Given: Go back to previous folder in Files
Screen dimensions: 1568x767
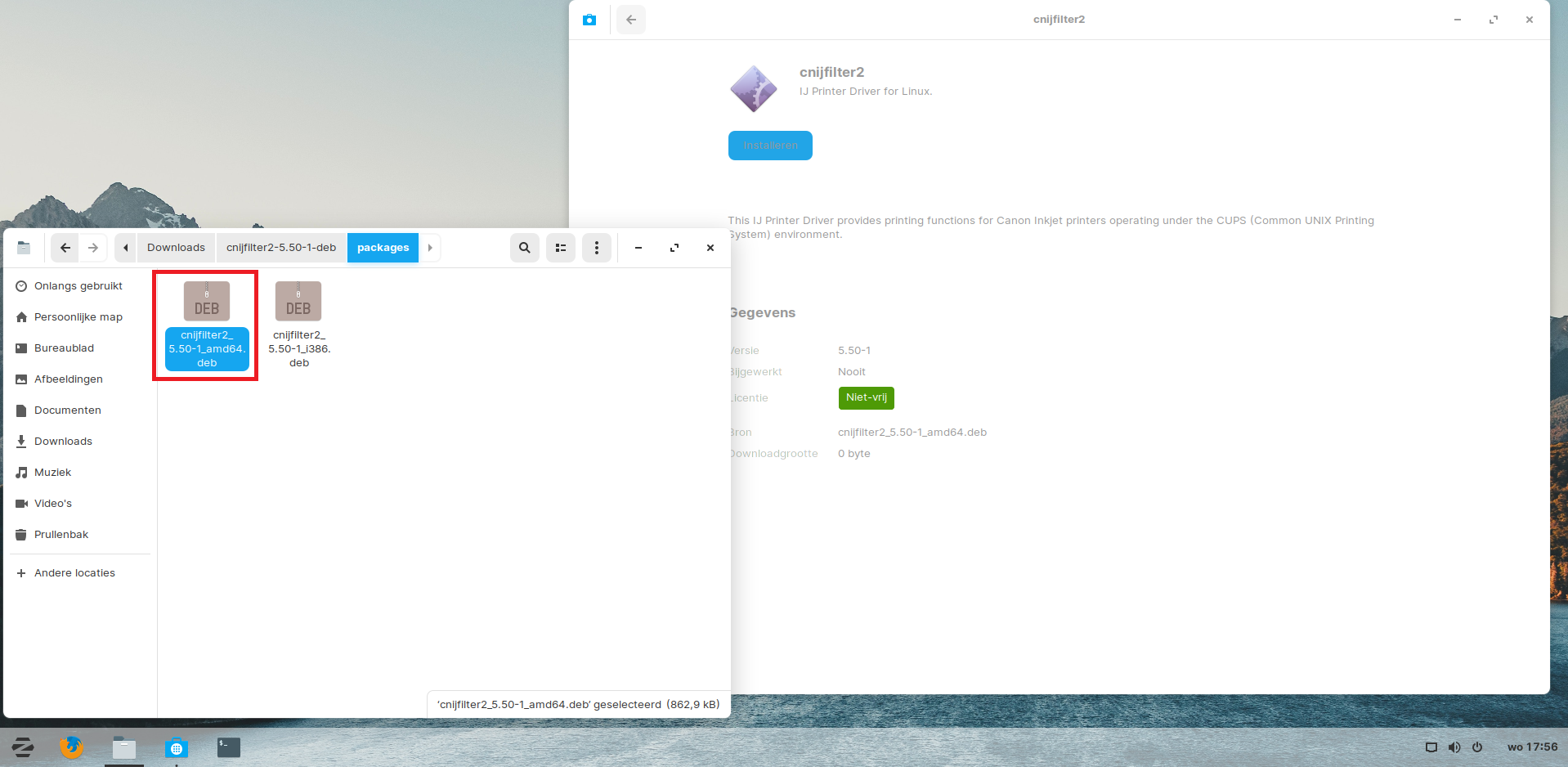Looking at the screenshot, I should (65, 248).
